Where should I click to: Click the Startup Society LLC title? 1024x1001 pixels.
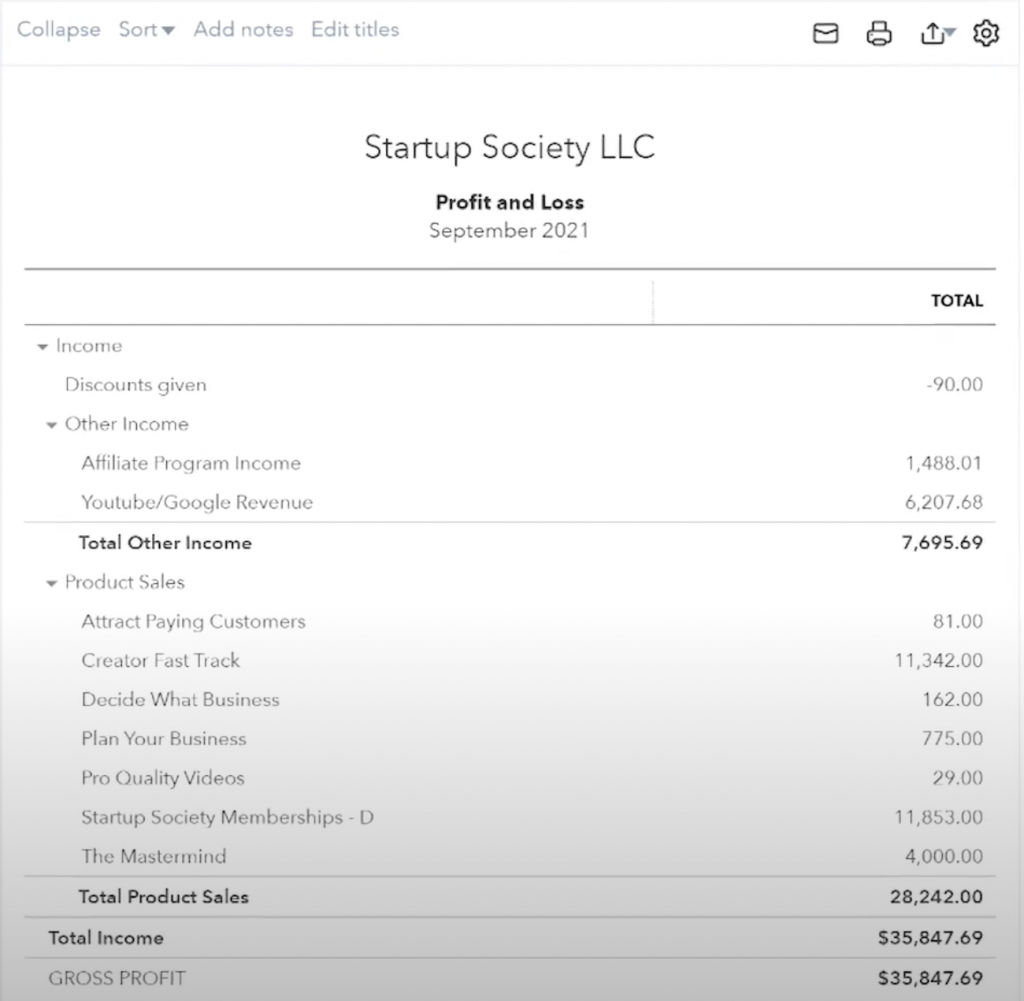coord(509,148)
